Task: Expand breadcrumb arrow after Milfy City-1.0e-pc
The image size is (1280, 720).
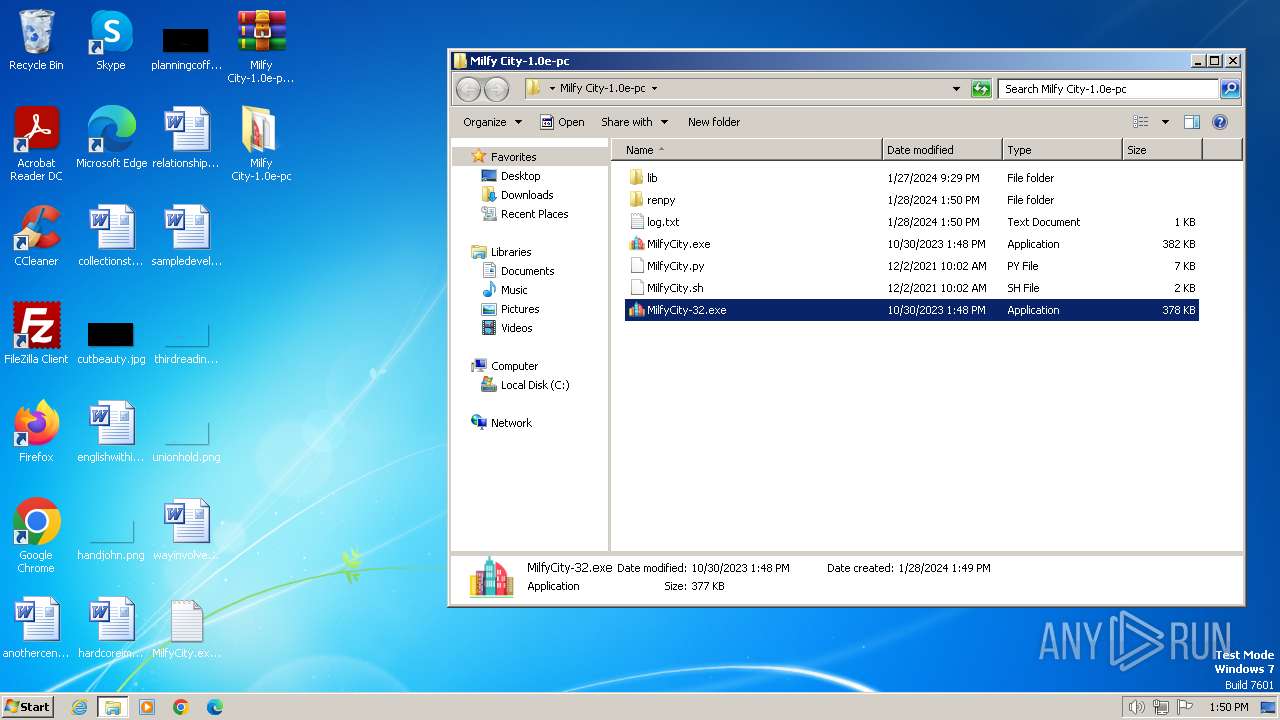Action: coord(655,88)
